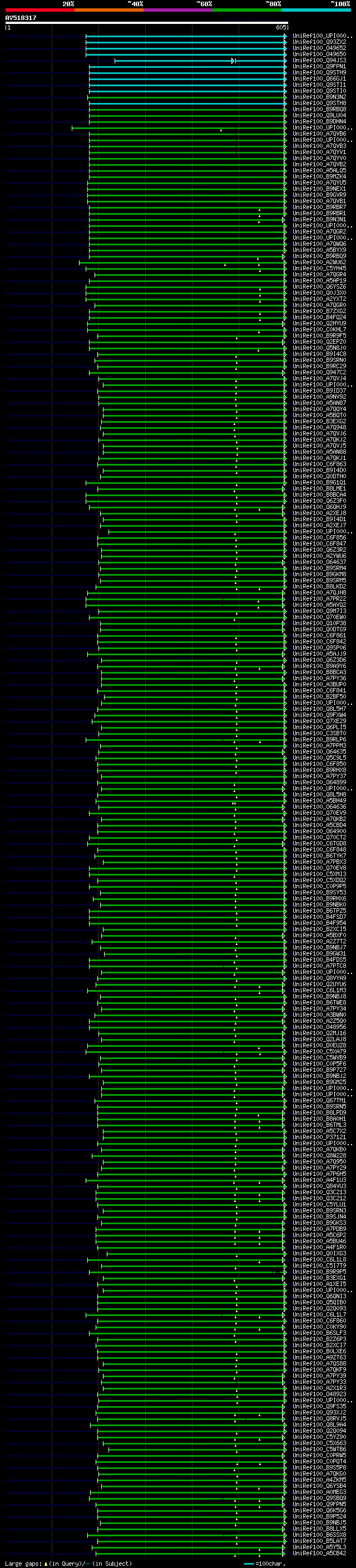This screenshot has width=356, height=1568.
Task: Select the query name AV518317
Action: pos(21,18)
